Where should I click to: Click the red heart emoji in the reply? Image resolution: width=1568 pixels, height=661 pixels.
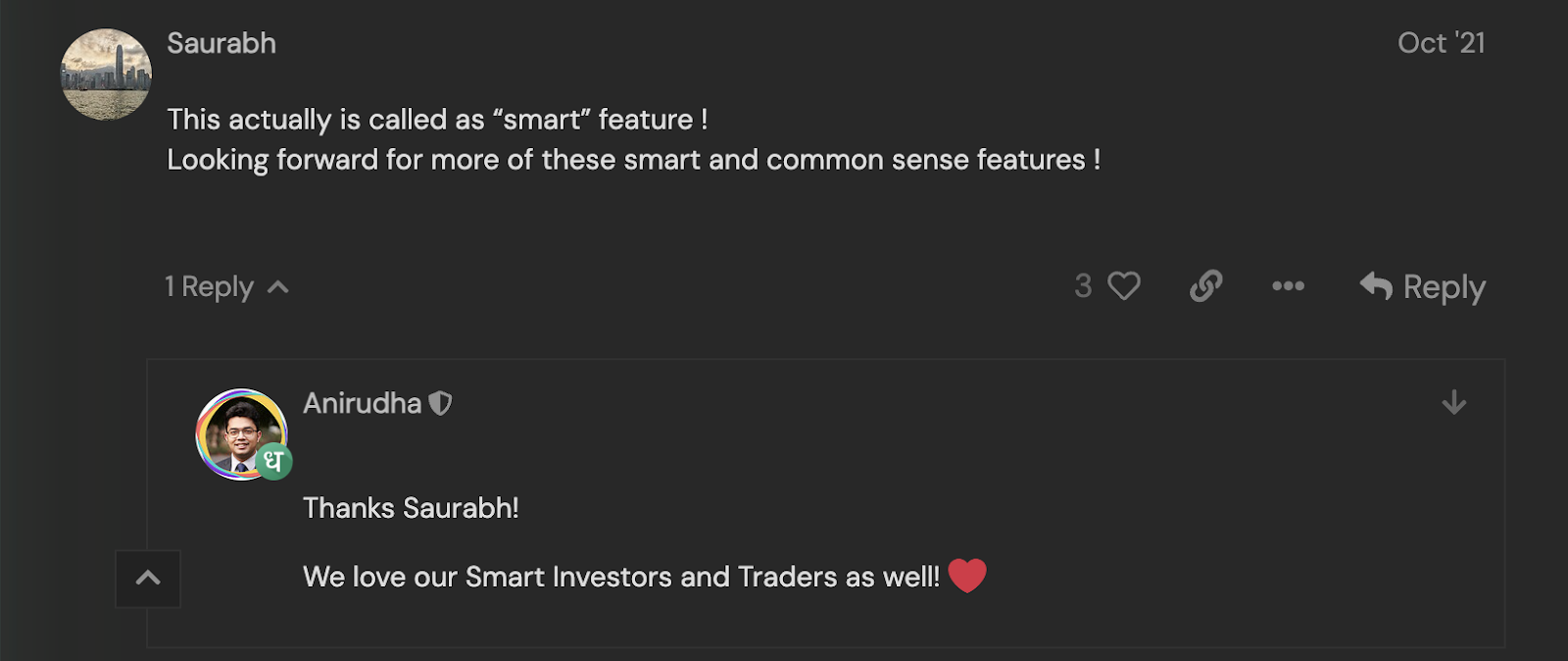pyautogui.click(x=967, y=576)
